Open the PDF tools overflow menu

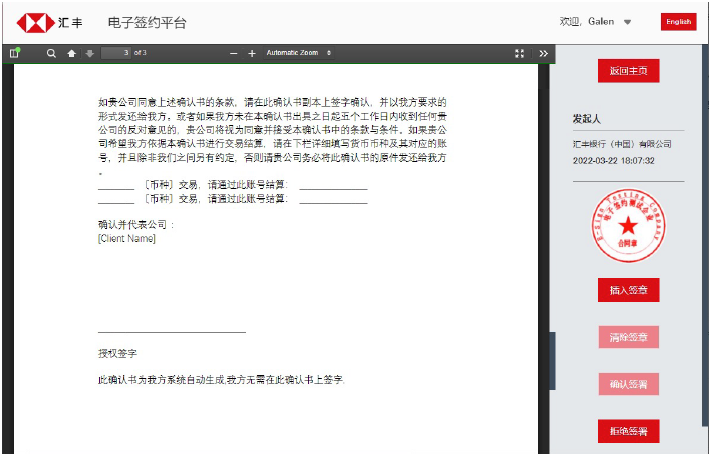pos(543,53)
